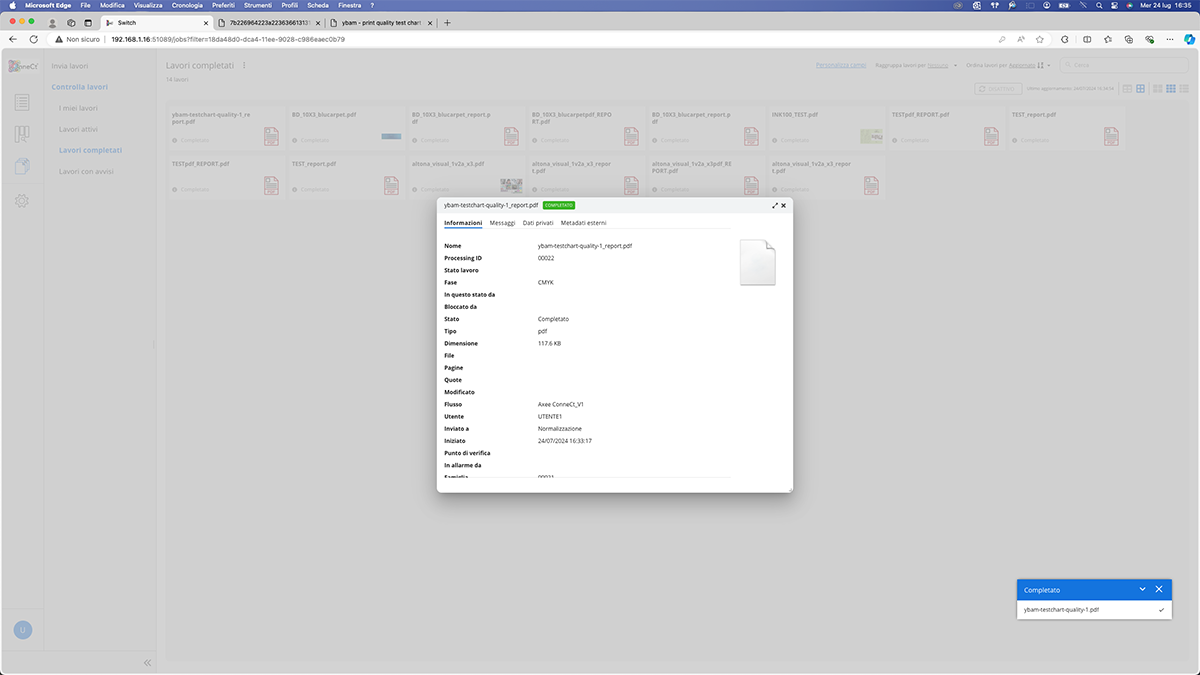Image resolution: width=1200 pixels, height=675 pixels.
Task: Collapse the Completato notification panel
Action: pos(1142,590)
